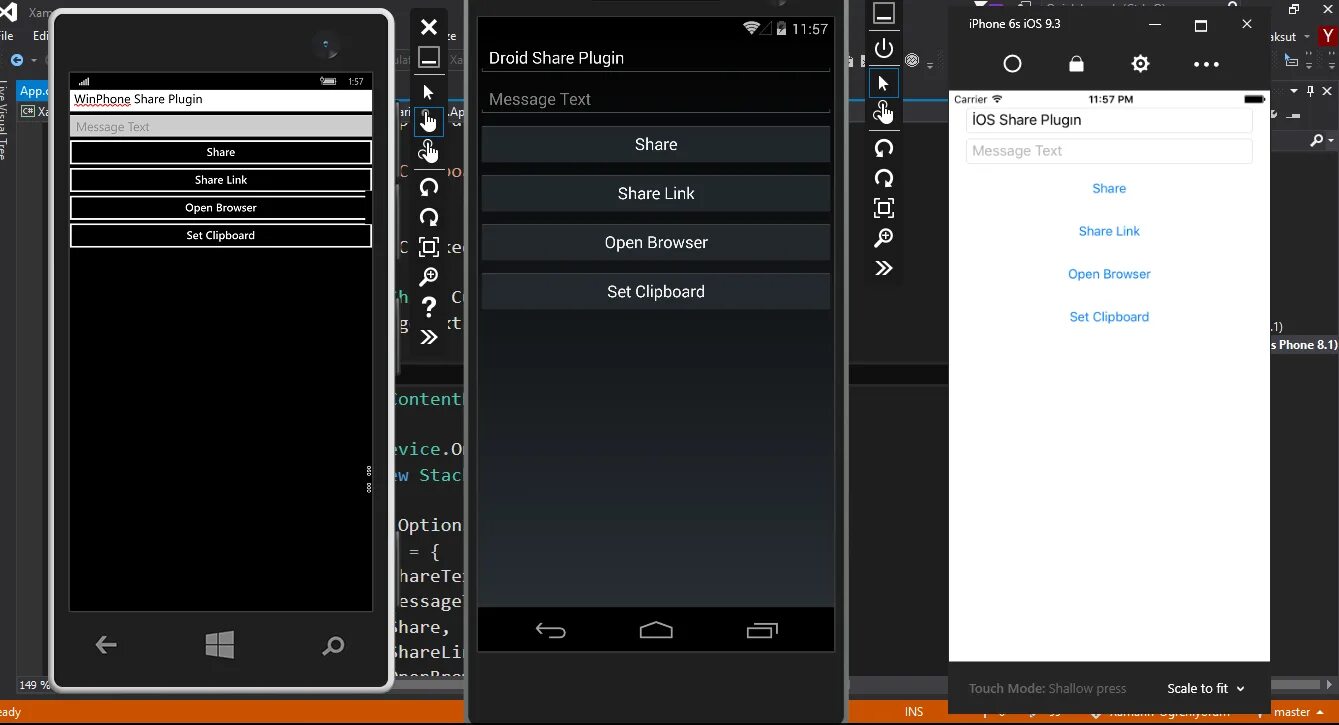The image size is (1339, 725).
Task: Minimize the Android emulator via its toolbar
Action: (x=883, y=14)
